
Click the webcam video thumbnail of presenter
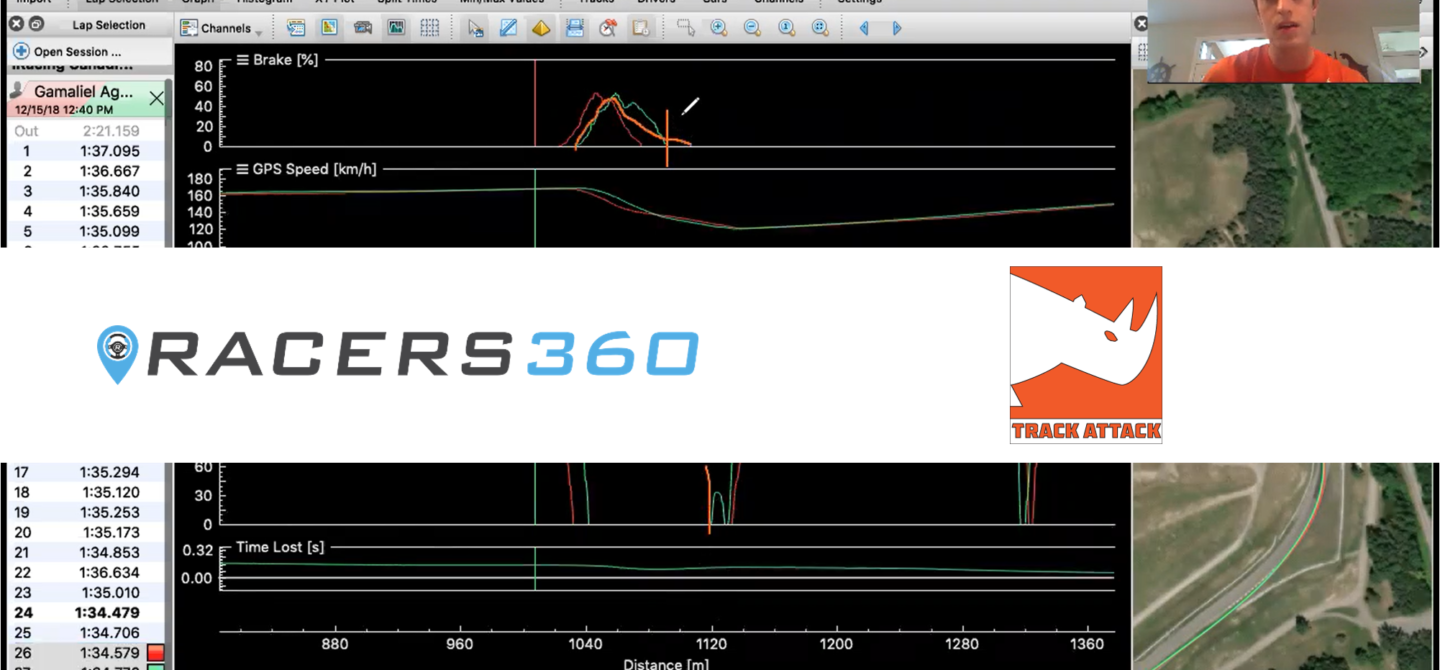(1283, 41)
